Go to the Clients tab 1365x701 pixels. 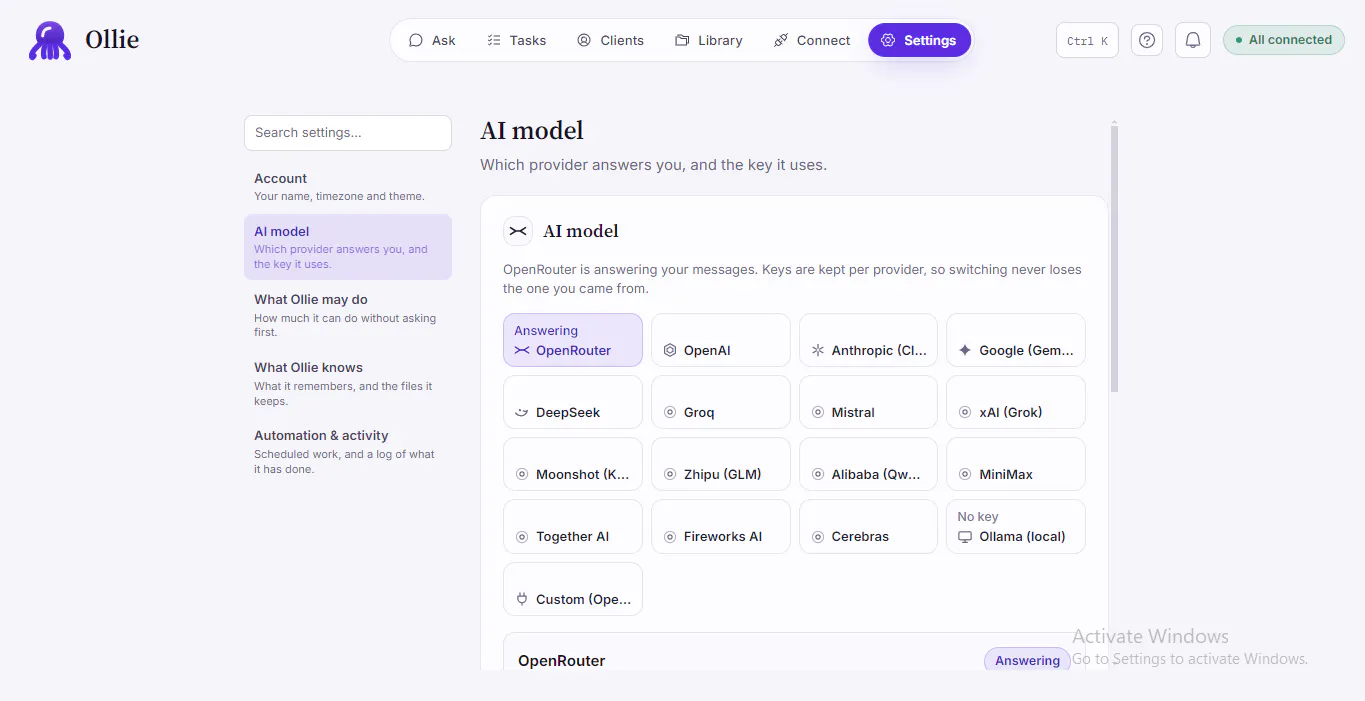[x=610, y=40]
